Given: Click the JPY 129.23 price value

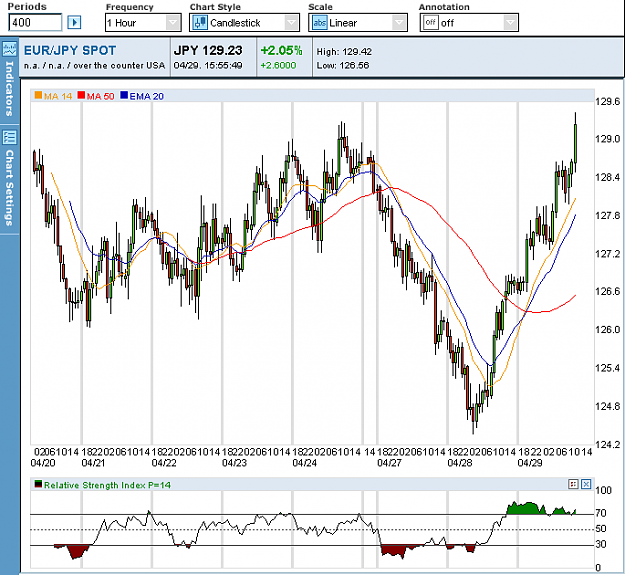Looking at the screenshot, I should tap(208, 51).
